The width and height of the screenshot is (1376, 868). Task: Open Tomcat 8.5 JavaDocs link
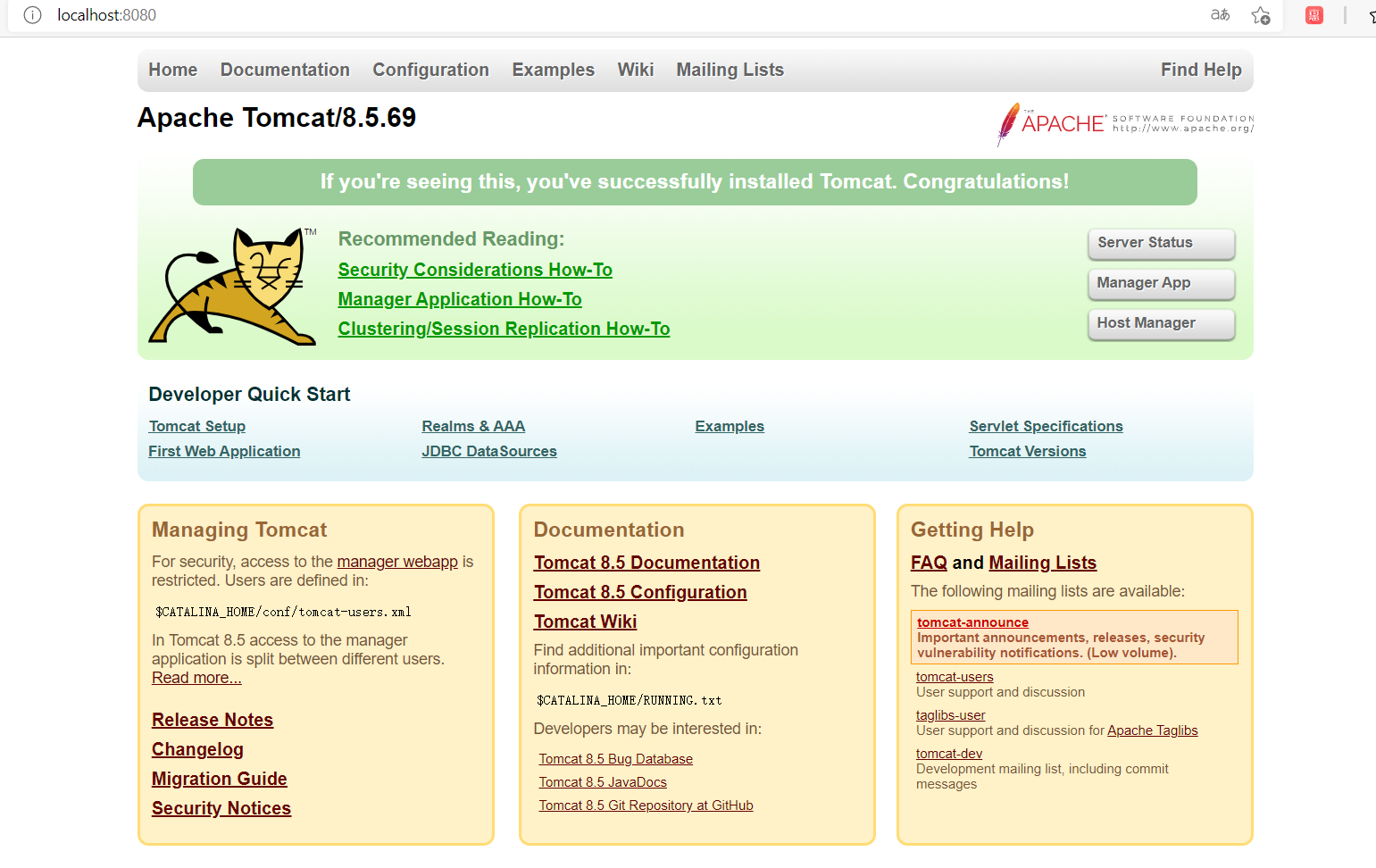(603, 782)
